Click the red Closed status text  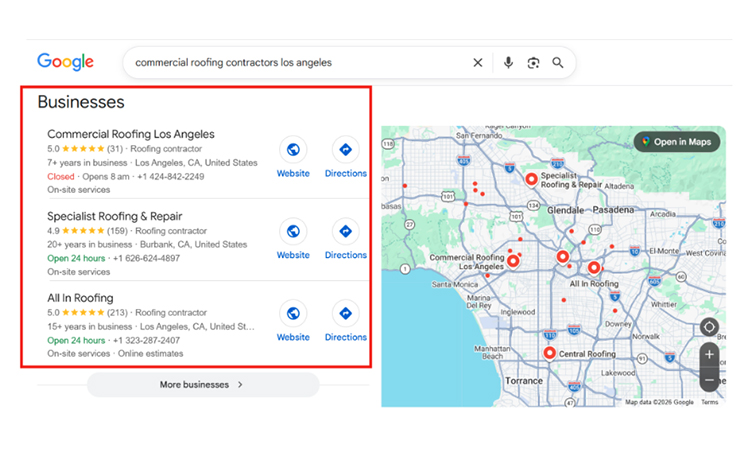[61, 177]
